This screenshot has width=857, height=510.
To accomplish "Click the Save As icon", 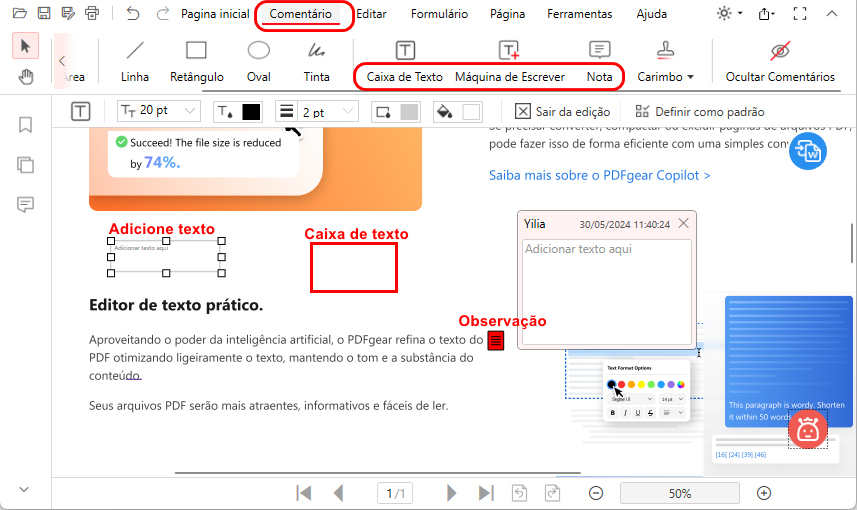I will tap(68, 13).
